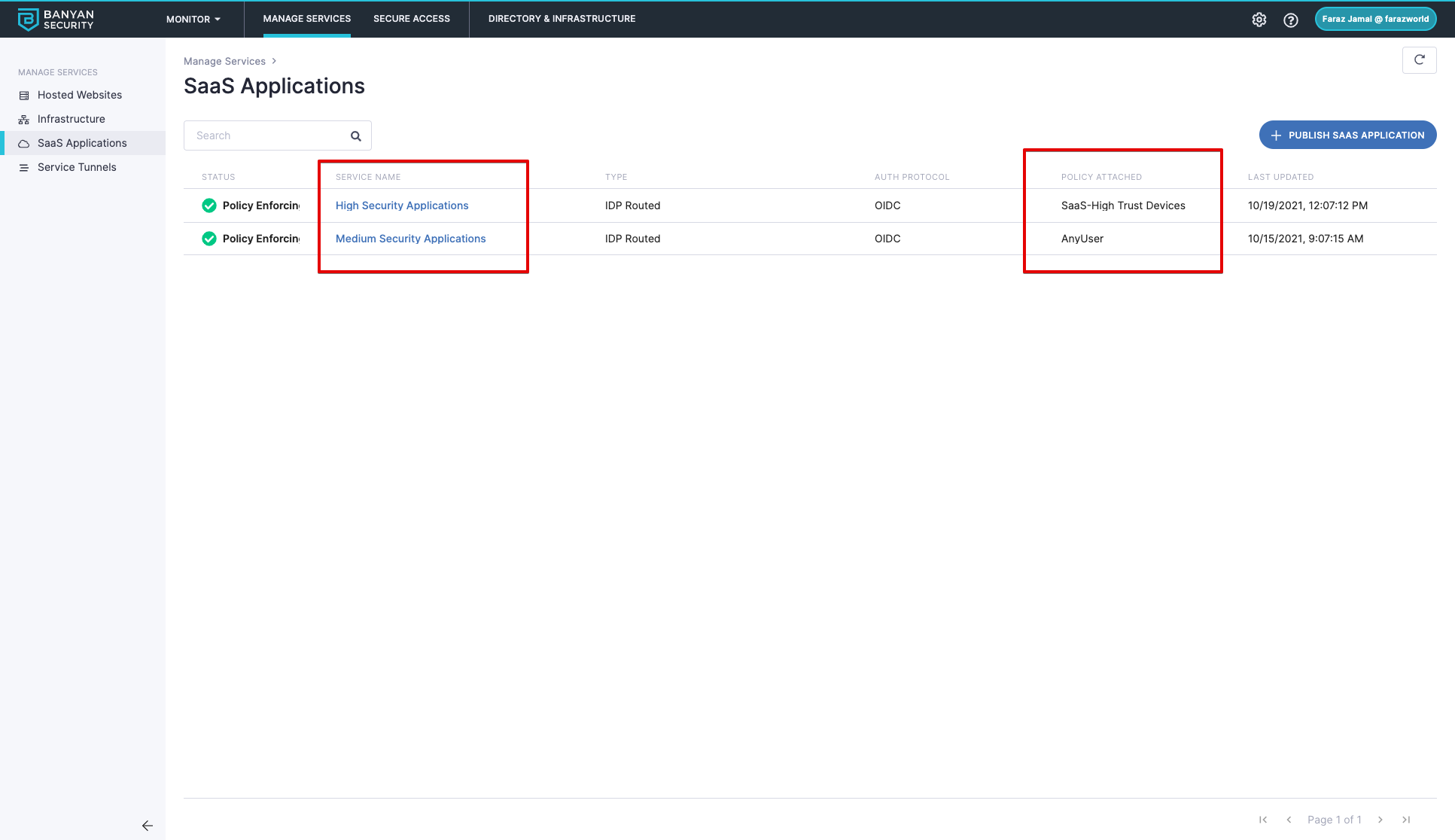This screenshot has width=1455, height=840.
Task: Go to last page arrow icon
Action: 1406,820
